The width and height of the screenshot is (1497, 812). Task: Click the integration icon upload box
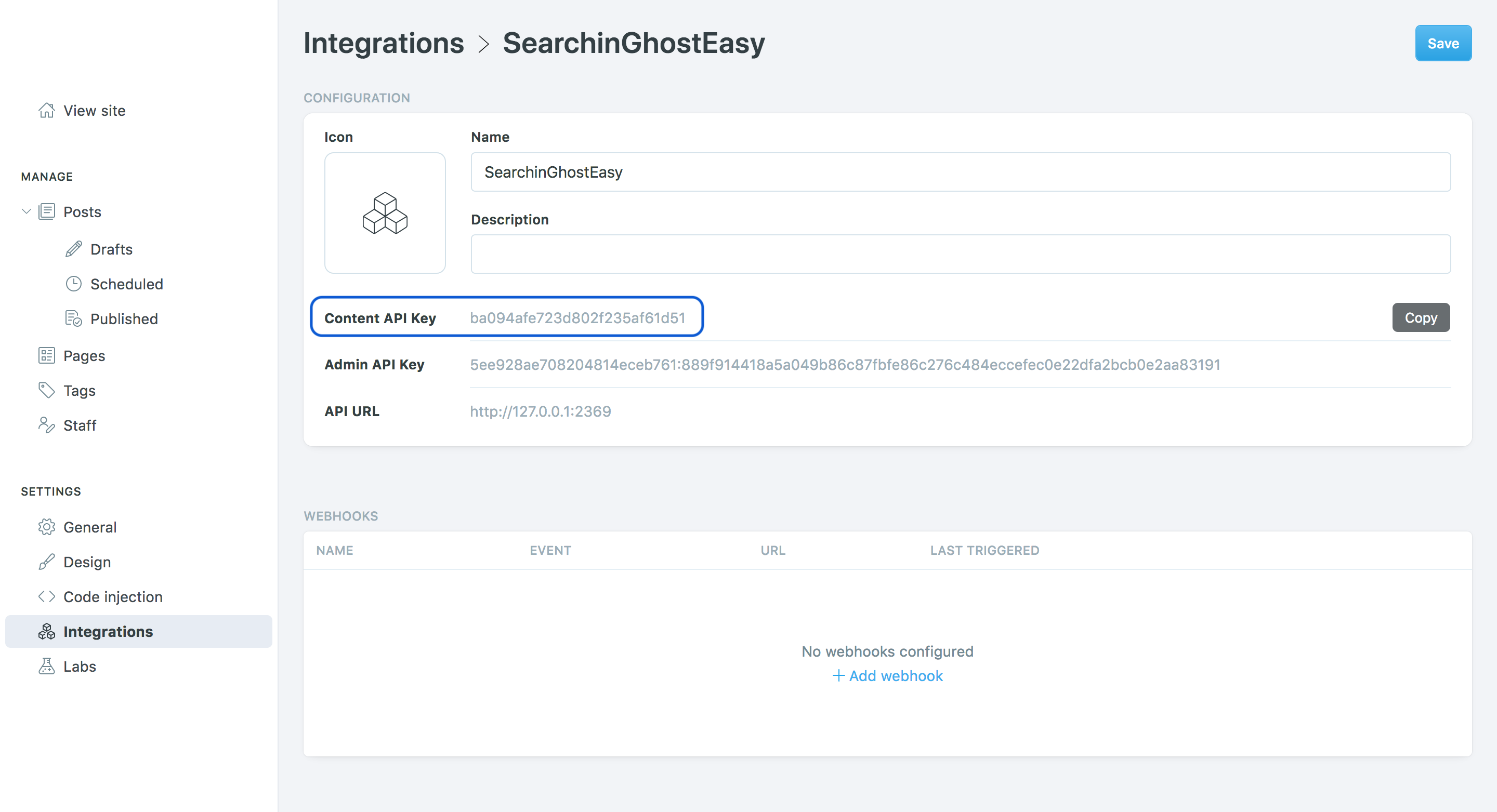tap(385, 213)
